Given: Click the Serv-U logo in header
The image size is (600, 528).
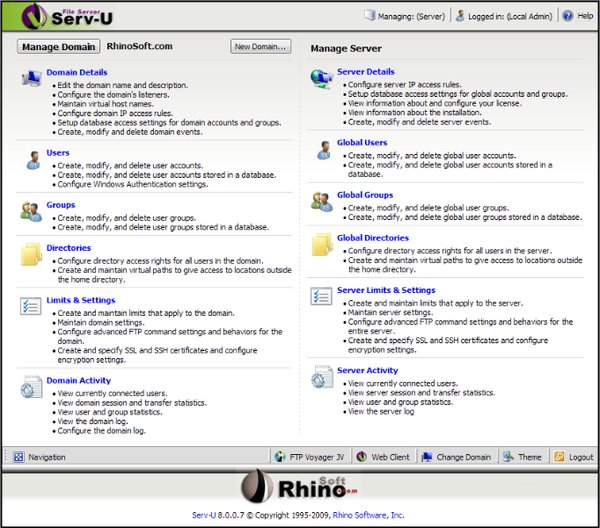Looking at the screenshot, I should [67, 16].
